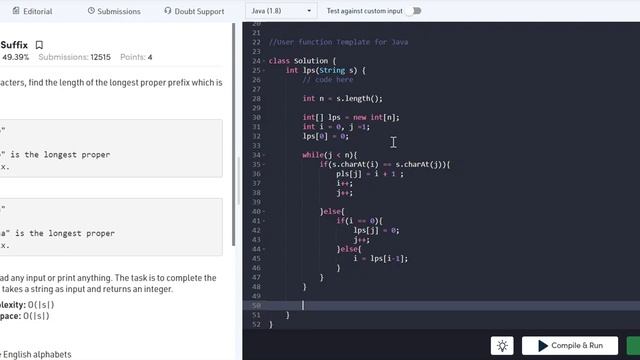
Task: Collapse the fold at line 41
Action: tap(264, 221)
